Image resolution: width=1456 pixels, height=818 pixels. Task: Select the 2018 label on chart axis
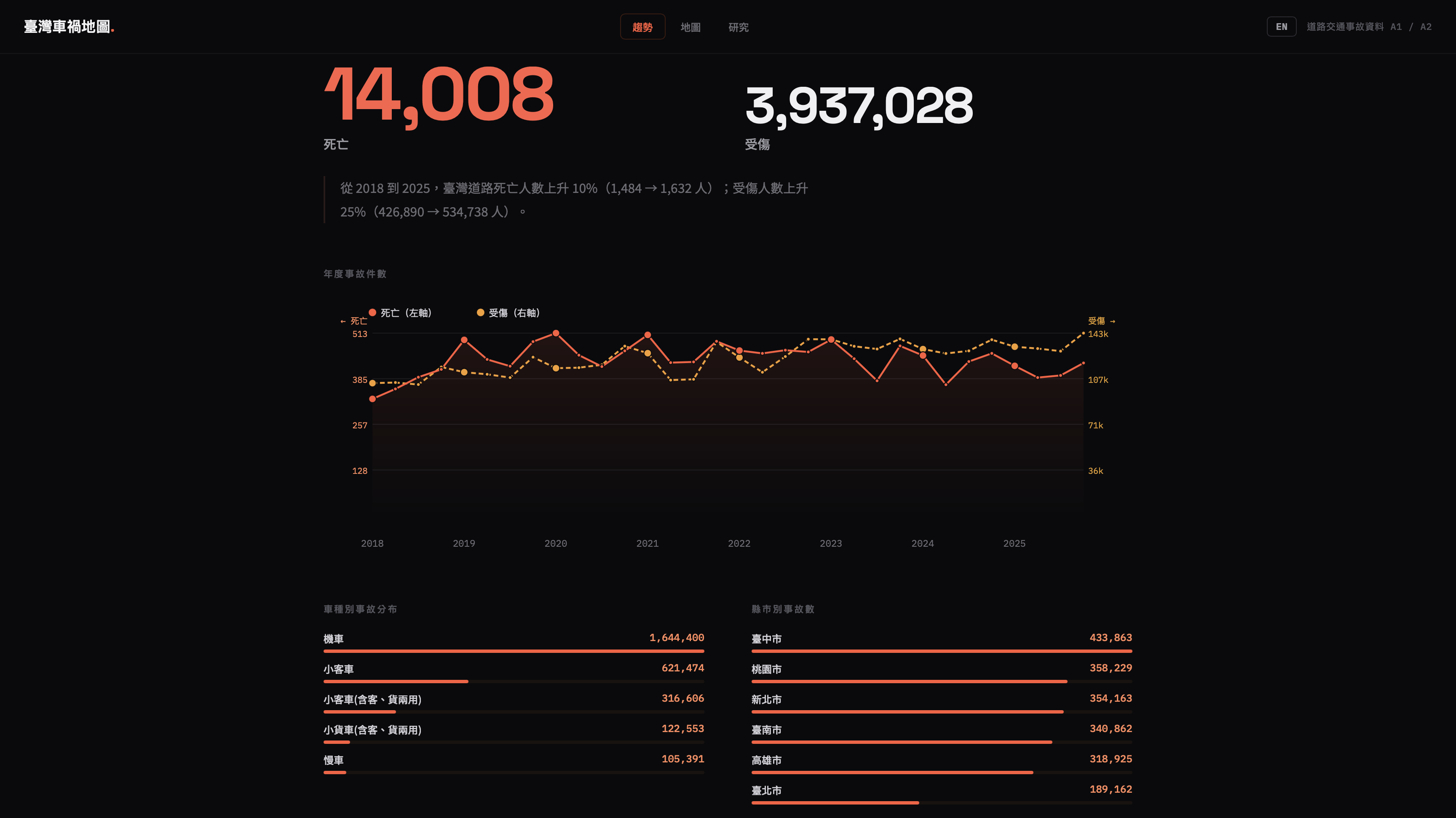[x=372, y=543]
